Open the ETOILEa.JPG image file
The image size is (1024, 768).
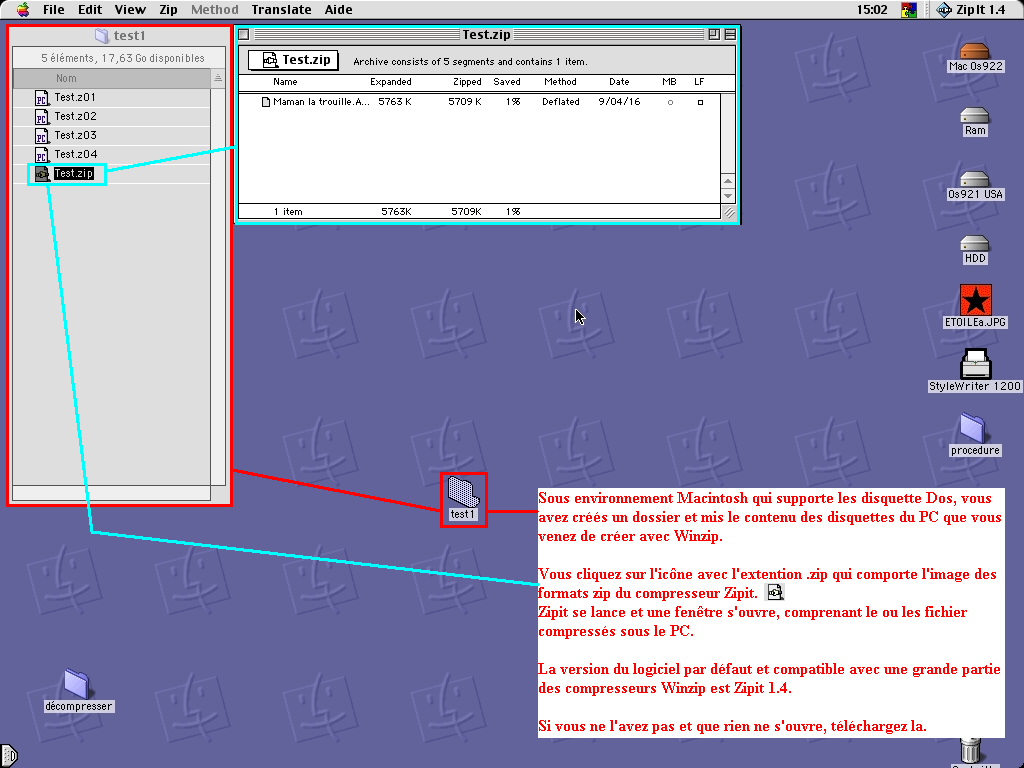[x=974, y=299]
